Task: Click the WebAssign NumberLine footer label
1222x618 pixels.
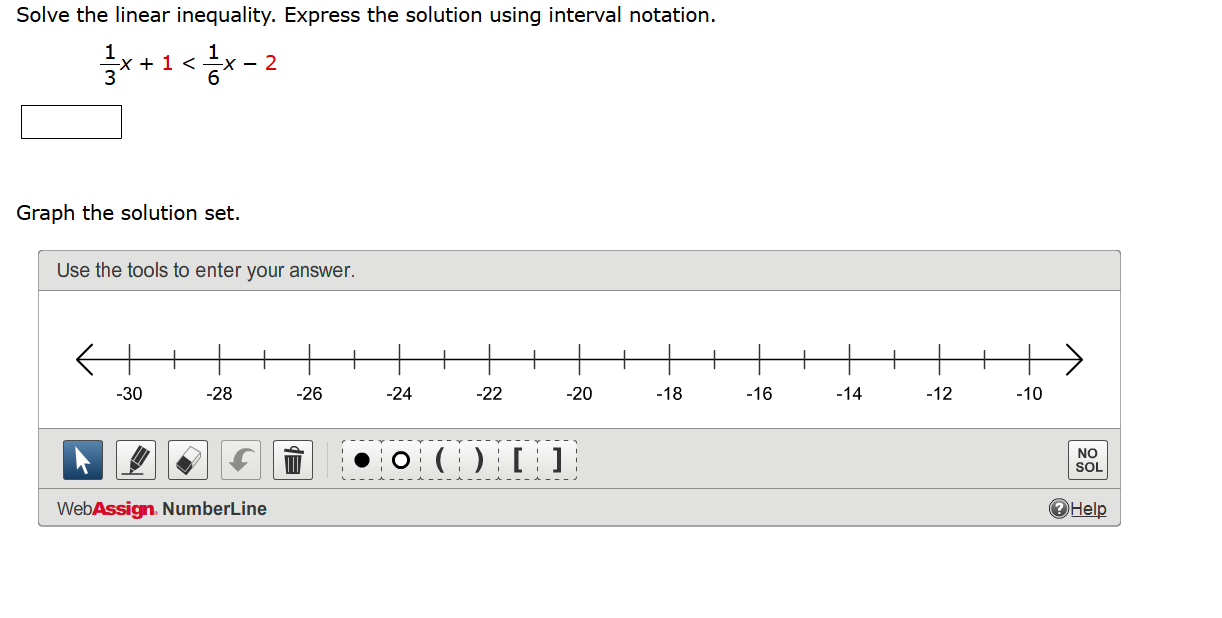Action: click(161, 508)
